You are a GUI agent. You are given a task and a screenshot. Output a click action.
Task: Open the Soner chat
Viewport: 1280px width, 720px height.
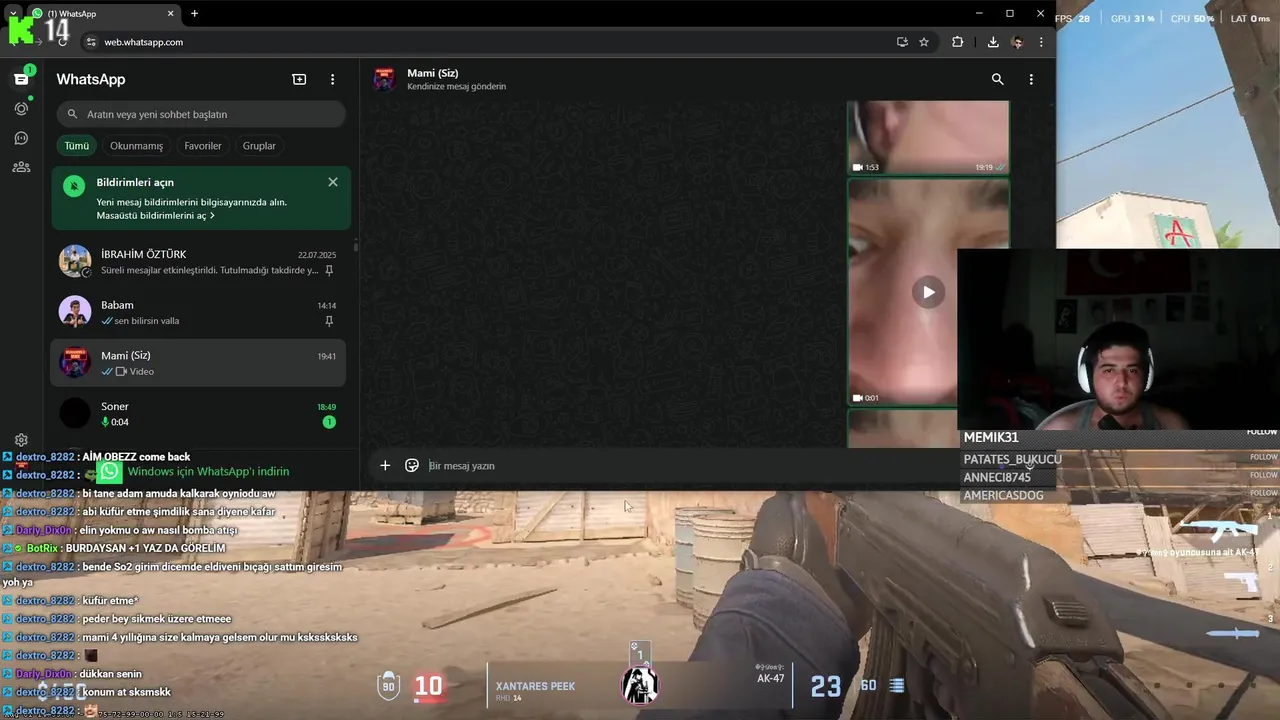tap(198, 414)
